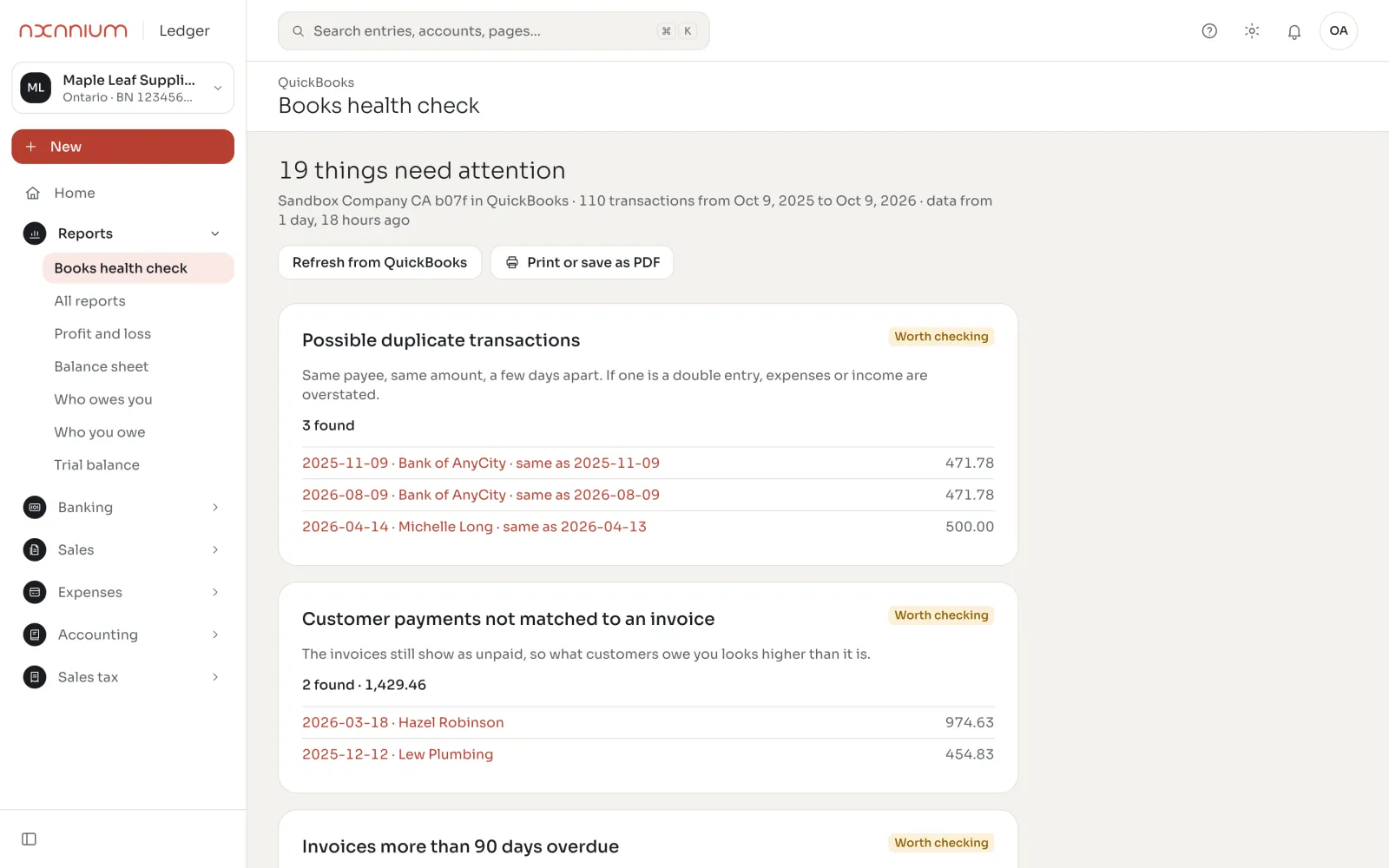Focus the search entries field
This screenshot has width=1389, height=868.
(493, 31)
